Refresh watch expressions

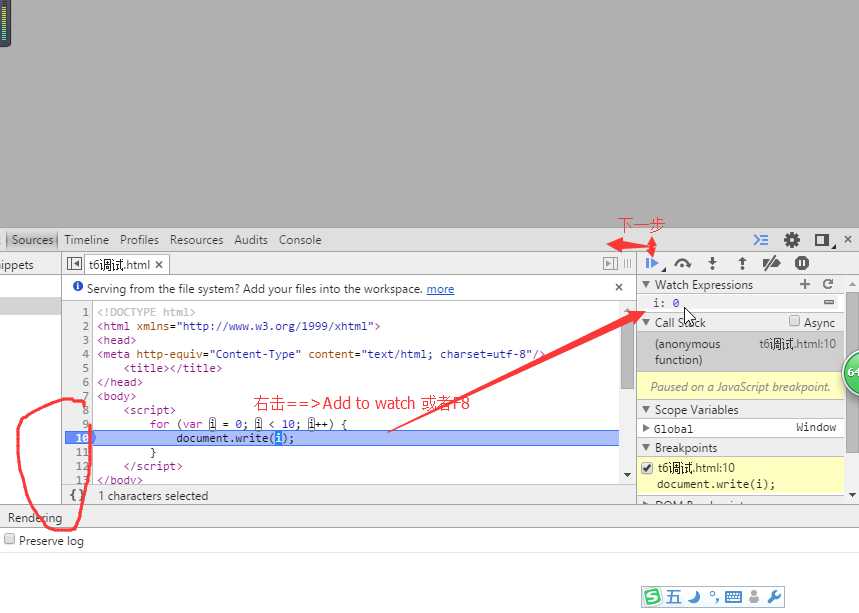tap(828, 284)
